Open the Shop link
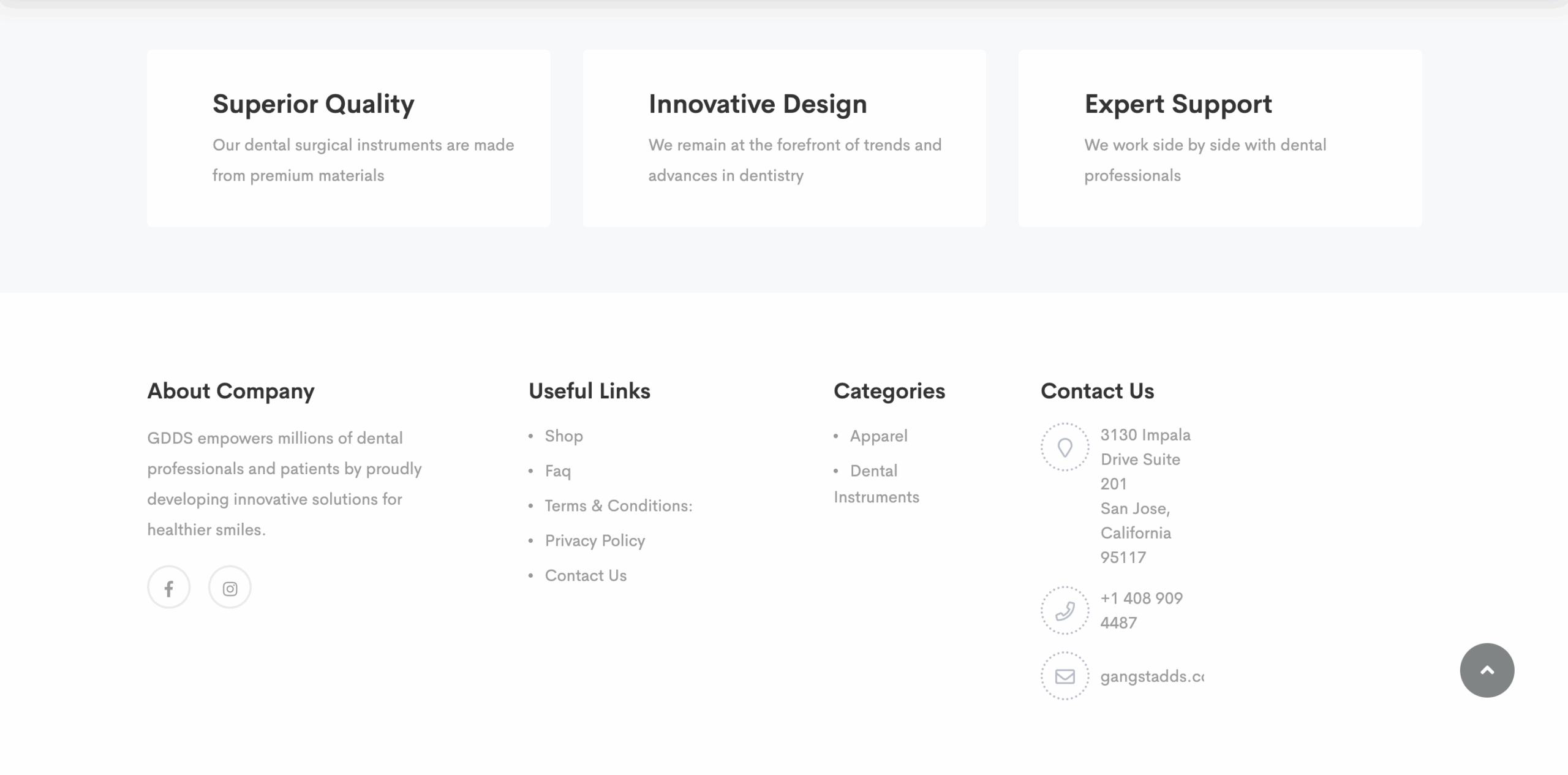Image resolution: width=1568 pixels, height=775 pixels. (564, 436)
